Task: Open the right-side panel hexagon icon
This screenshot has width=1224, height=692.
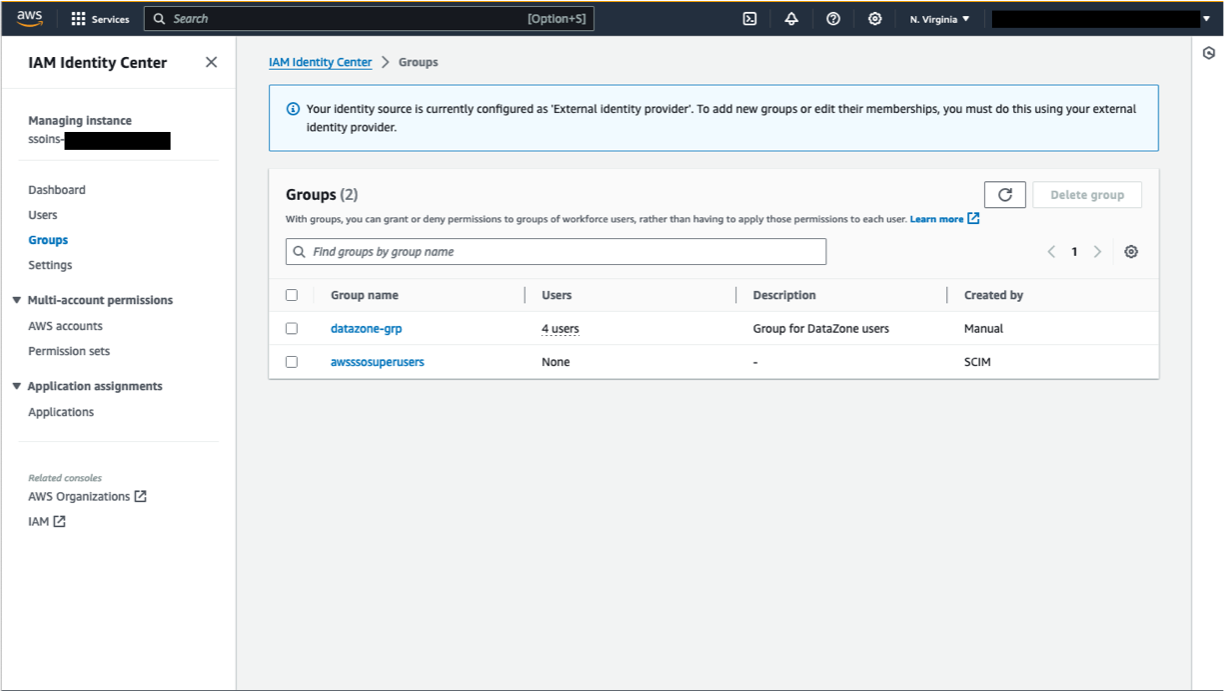Action: click(1208, 53)
